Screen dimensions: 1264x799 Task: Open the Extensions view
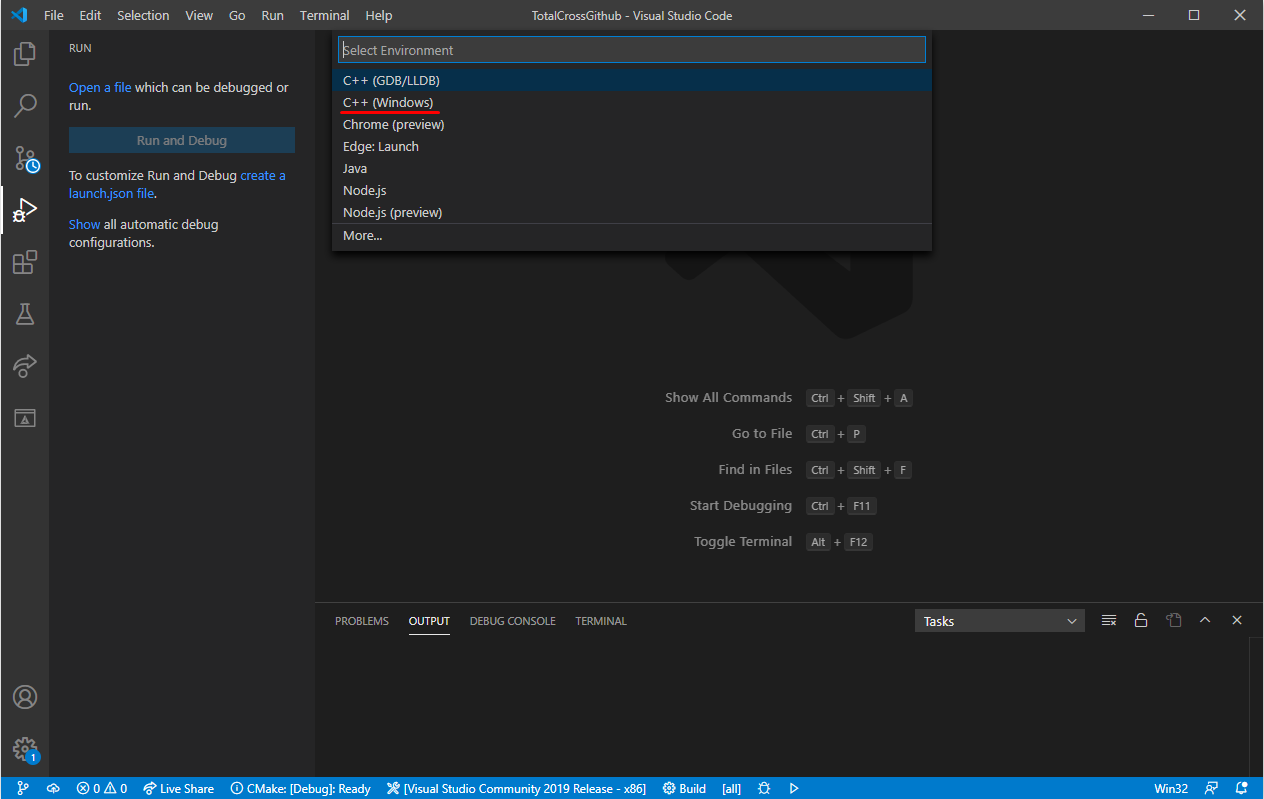[x=25, y=262]
